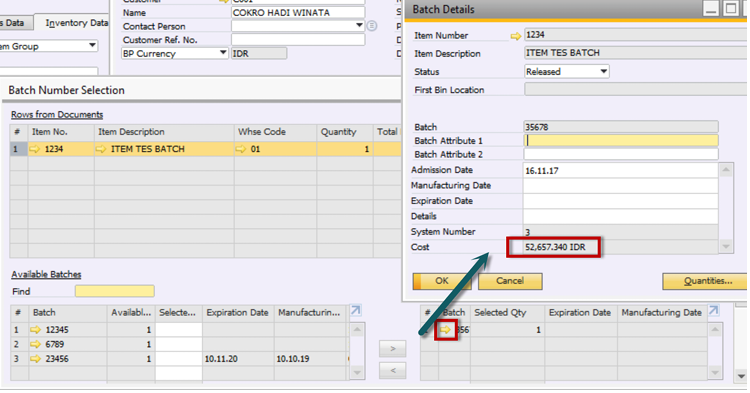Viewport: 750px width, 393px height.
Task: Expand selected batches table with the arrow icon
Action: click(713, 311)
